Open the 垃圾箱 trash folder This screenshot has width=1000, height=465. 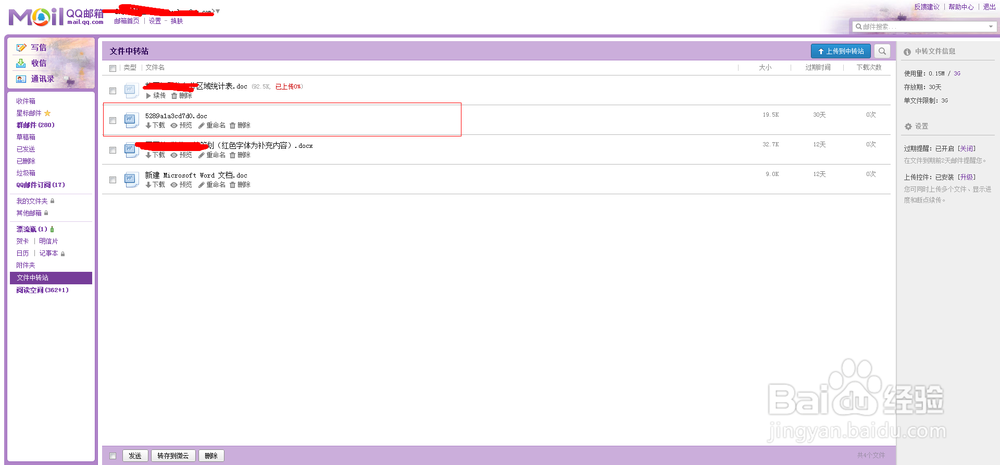26,173
